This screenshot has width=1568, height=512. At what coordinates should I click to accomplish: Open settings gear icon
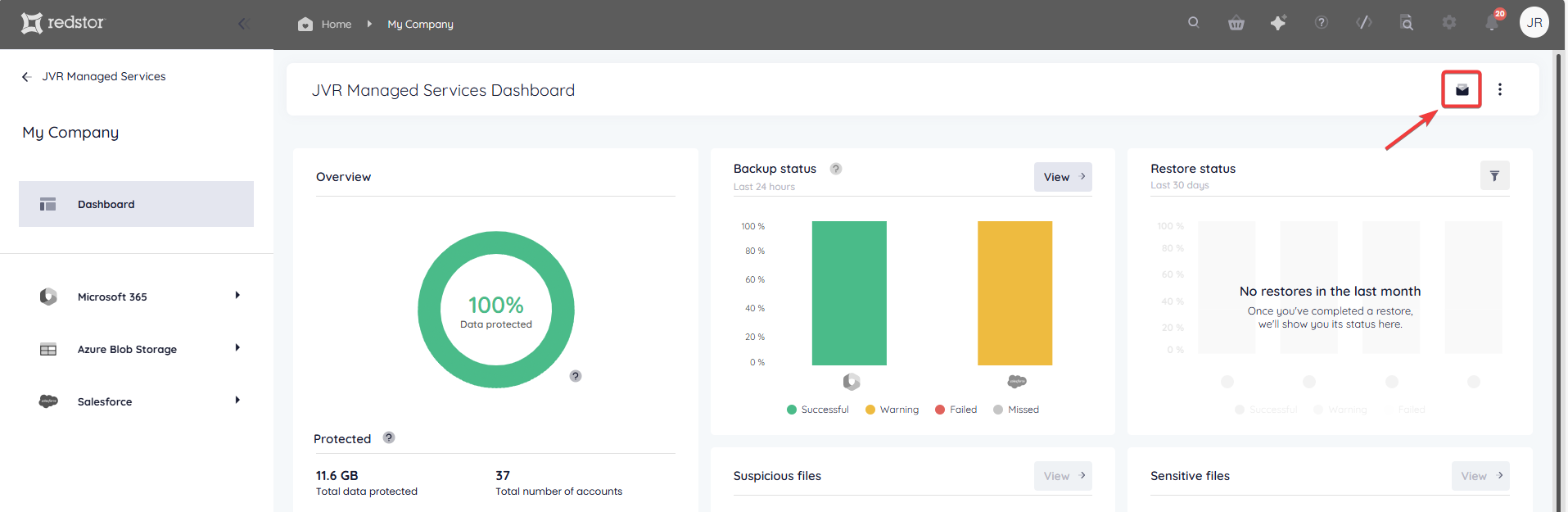(x=1449, y=23)
